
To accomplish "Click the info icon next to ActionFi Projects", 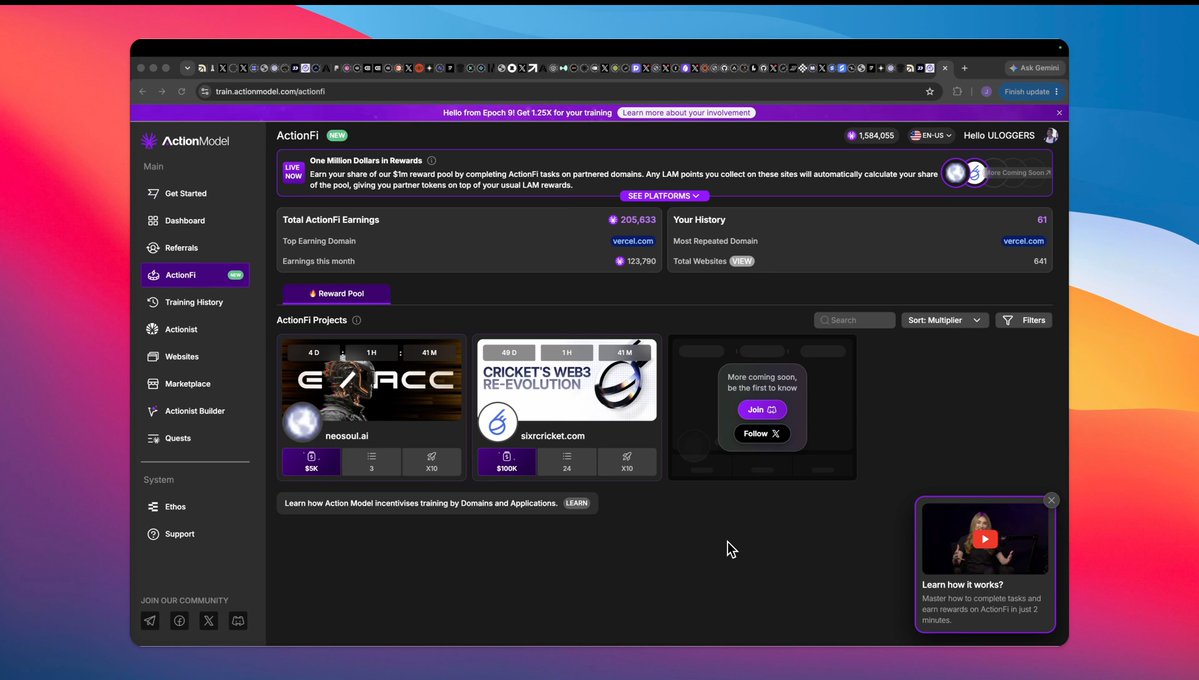I will click(x=356, y=320).
